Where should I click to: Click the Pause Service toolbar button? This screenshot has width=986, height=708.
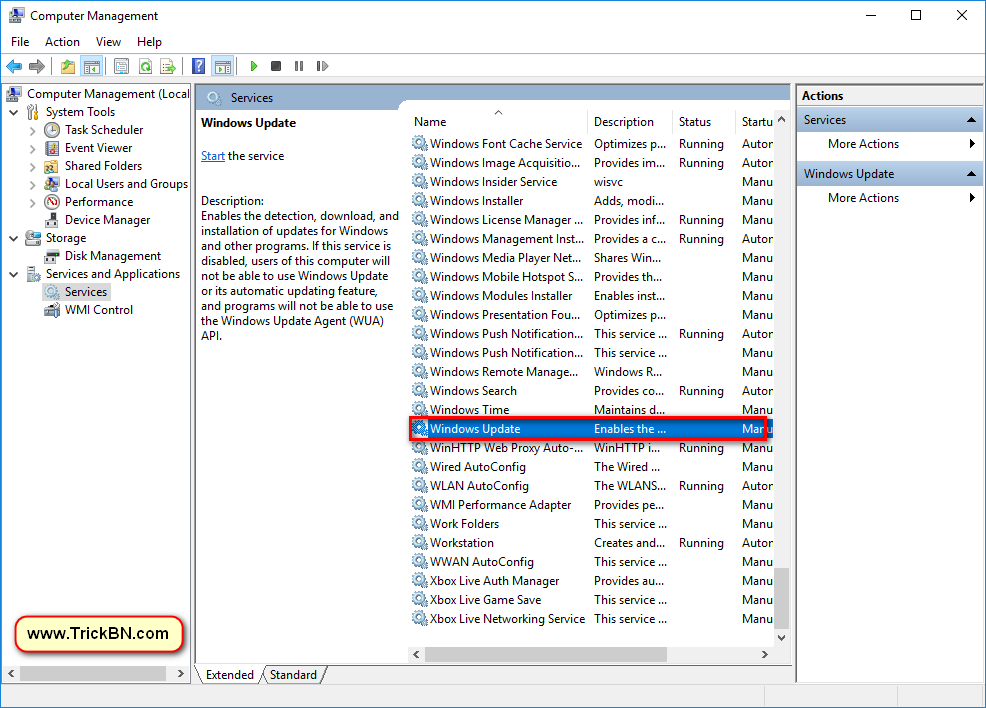pos(299,66)
